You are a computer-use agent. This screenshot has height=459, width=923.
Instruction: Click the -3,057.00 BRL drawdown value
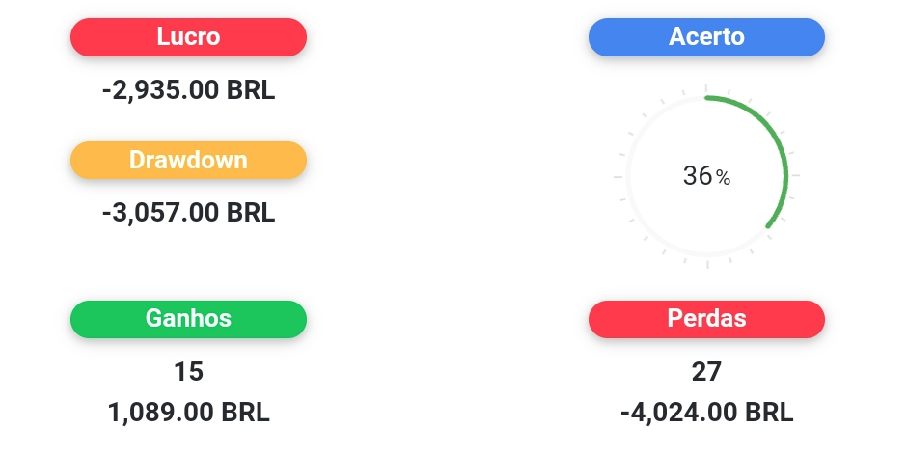[x=188, y=213]
